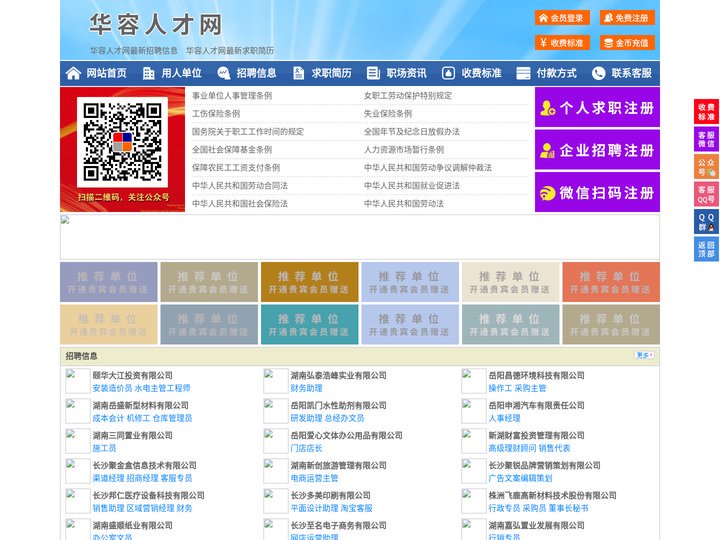Image resolution: width=720 pixels, height=540 pixels.
Task: Click the news icon beside 职场资讯
Action: (x=373, y=73)
